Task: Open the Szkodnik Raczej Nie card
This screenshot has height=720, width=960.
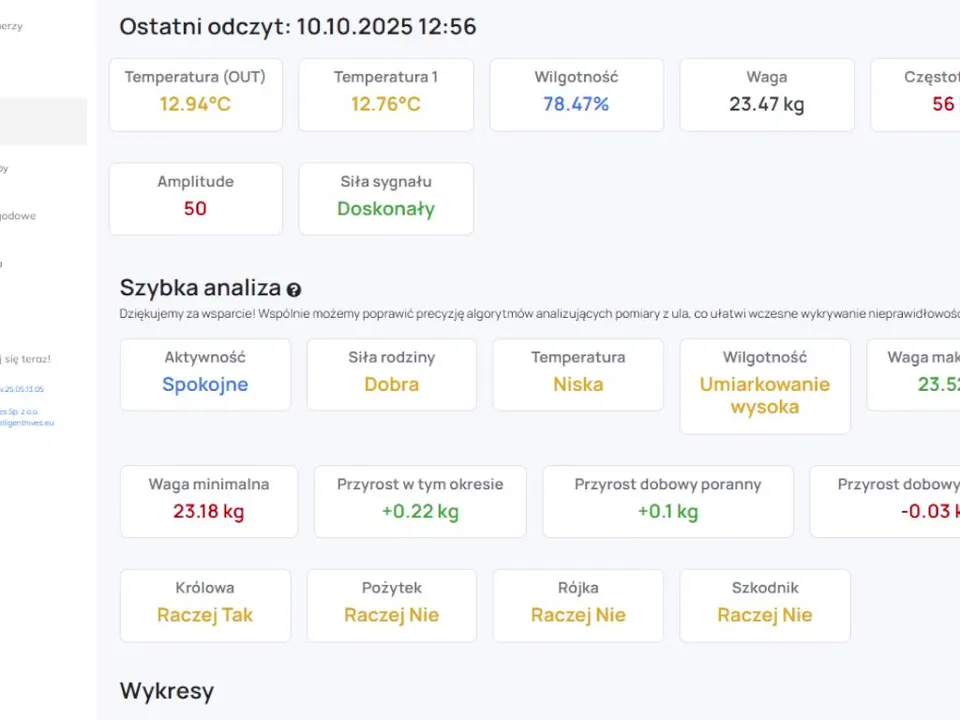Action: 765,605
